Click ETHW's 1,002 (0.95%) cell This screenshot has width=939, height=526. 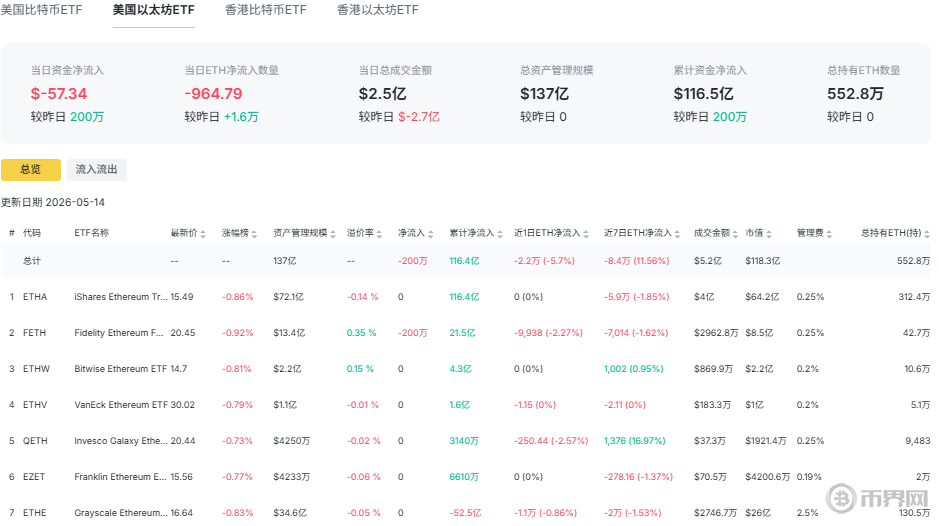634,368
